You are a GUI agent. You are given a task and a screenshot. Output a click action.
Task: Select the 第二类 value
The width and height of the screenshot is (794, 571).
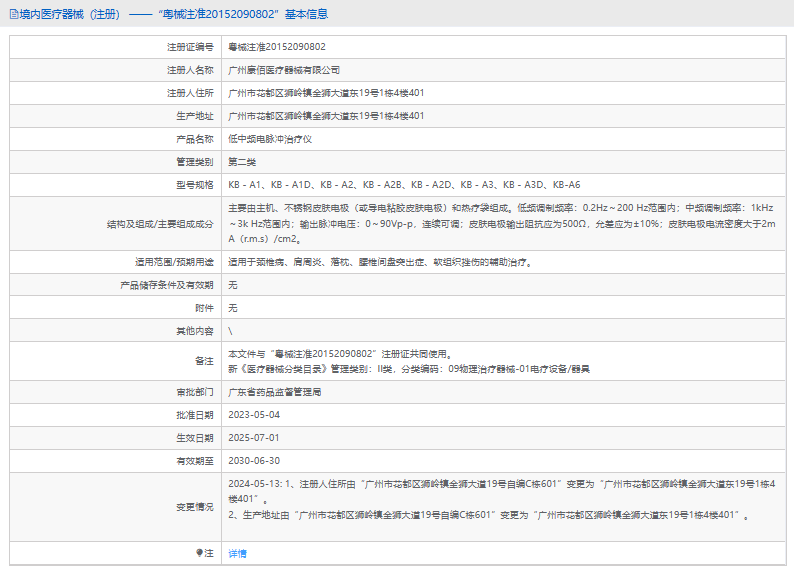pyautogui.click(x=242, y=162)
